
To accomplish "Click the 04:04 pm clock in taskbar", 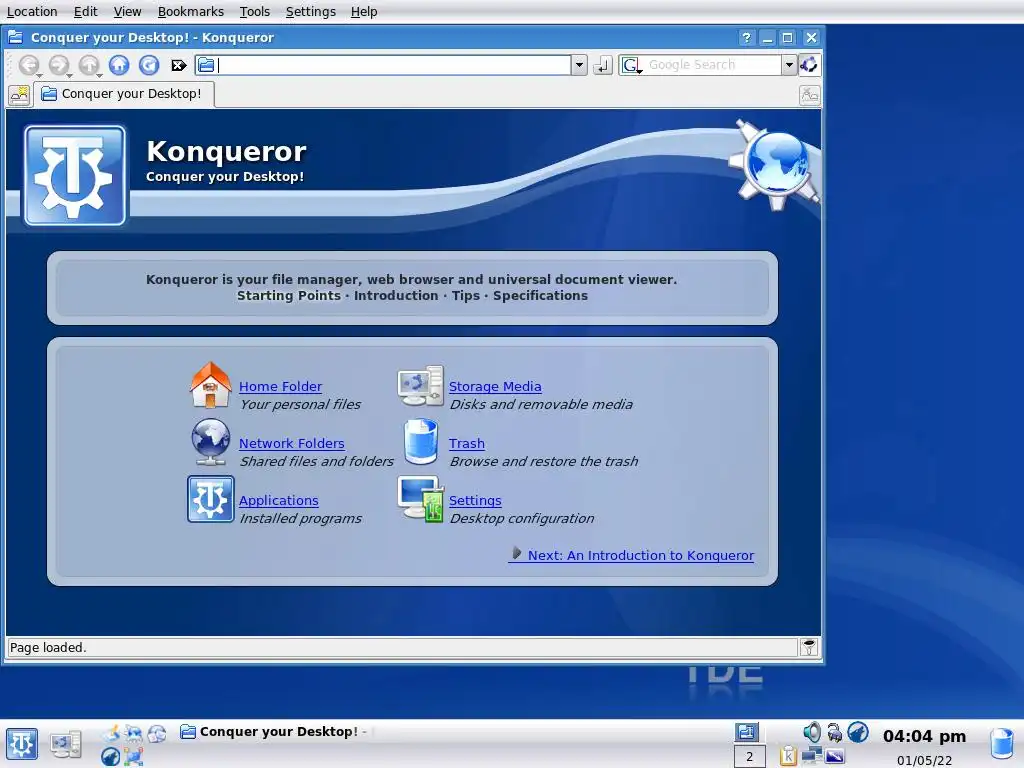I will click(924, 737).
